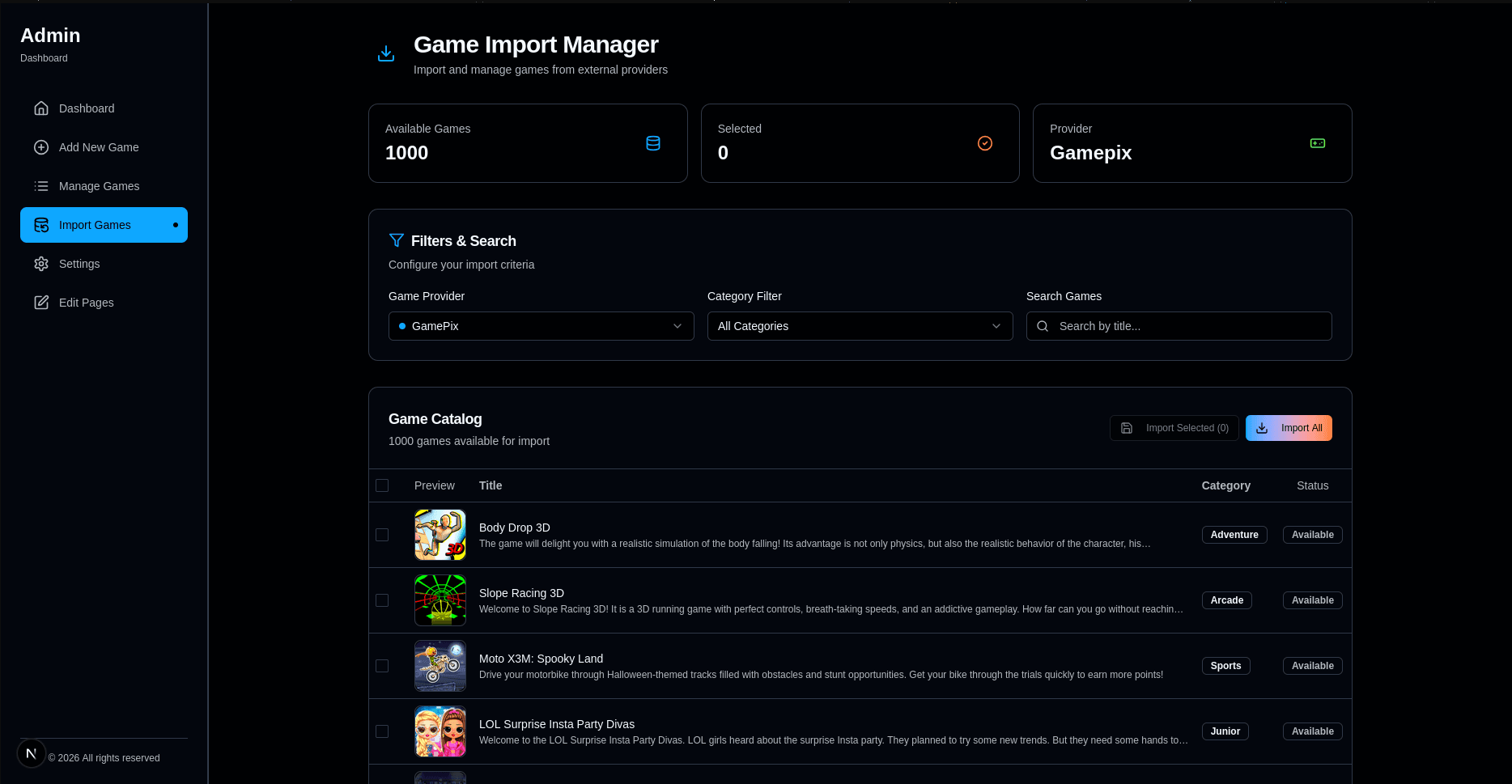The image size is (1512, 784).
Task: Click the Search by title input field
Action: 1179,326
